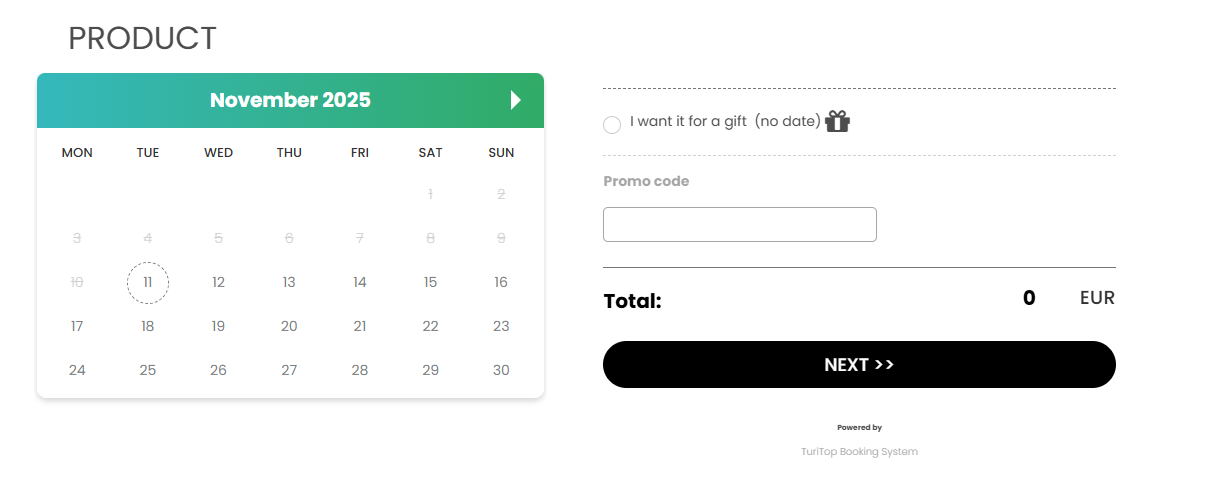1210x483 pixels.
Task: Choose Saturday November 15
Action: [x=430, y=282]
